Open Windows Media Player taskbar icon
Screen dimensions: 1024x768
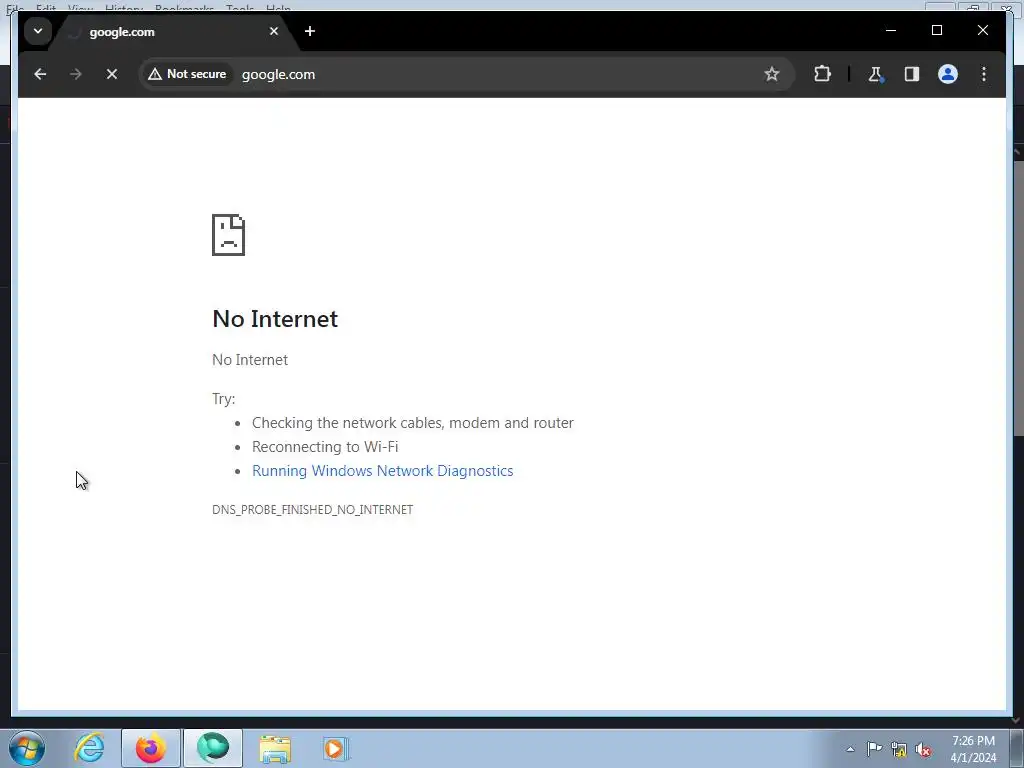336,748
